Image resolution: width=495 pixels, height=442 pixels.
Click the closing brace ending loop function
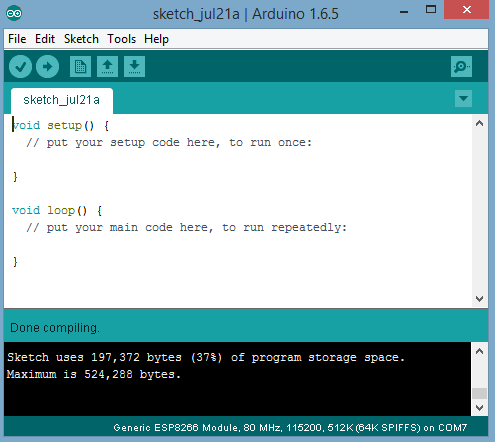pyautogui.click(x=15, y=262)
